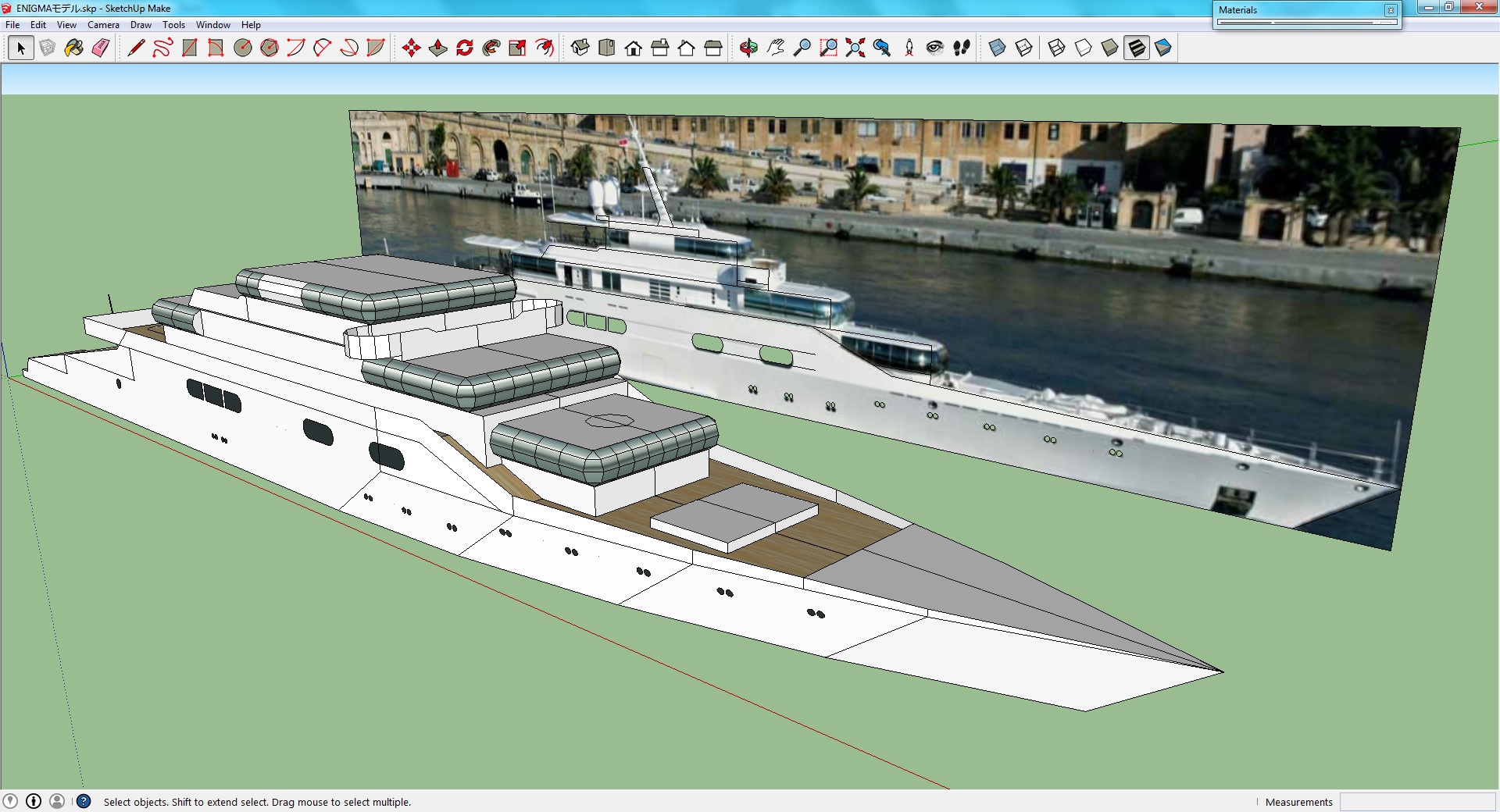Select the Push/Pull tool
This screenshot has height=812, width=1500.
[438, 48]
